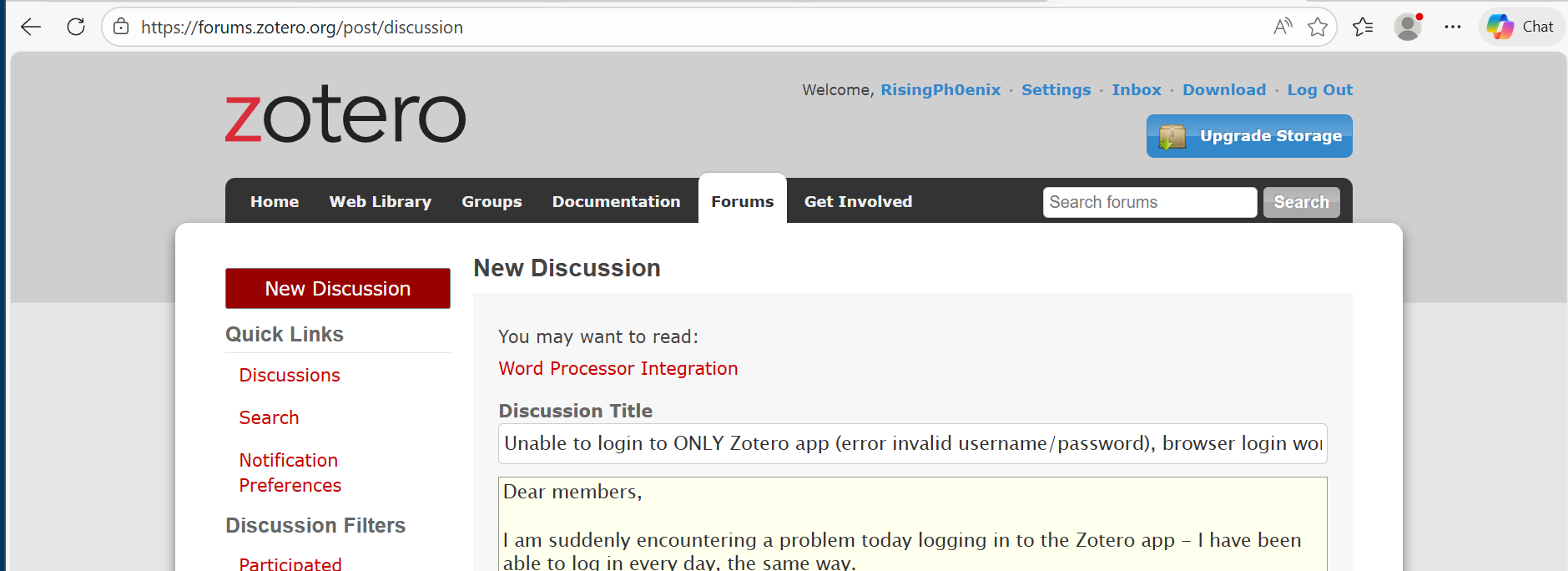Viewport: 1568px width, 571px height.
Task: Click the Discussion Title input field
Action: pos(913,444)
